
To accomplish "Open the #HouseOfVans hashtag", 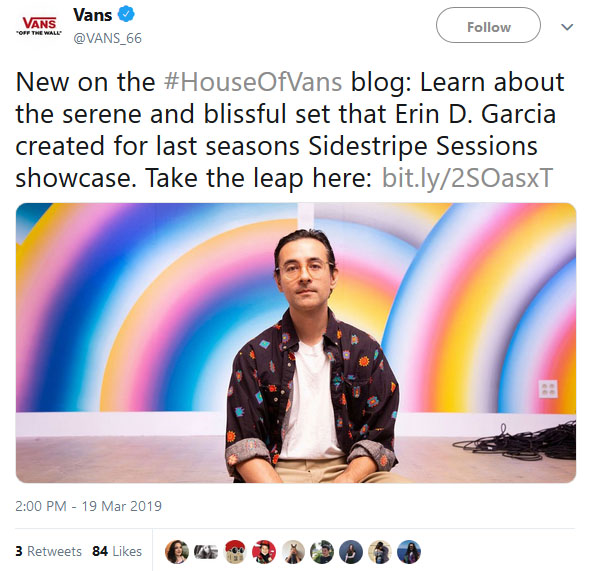I will tap(253, 82).
